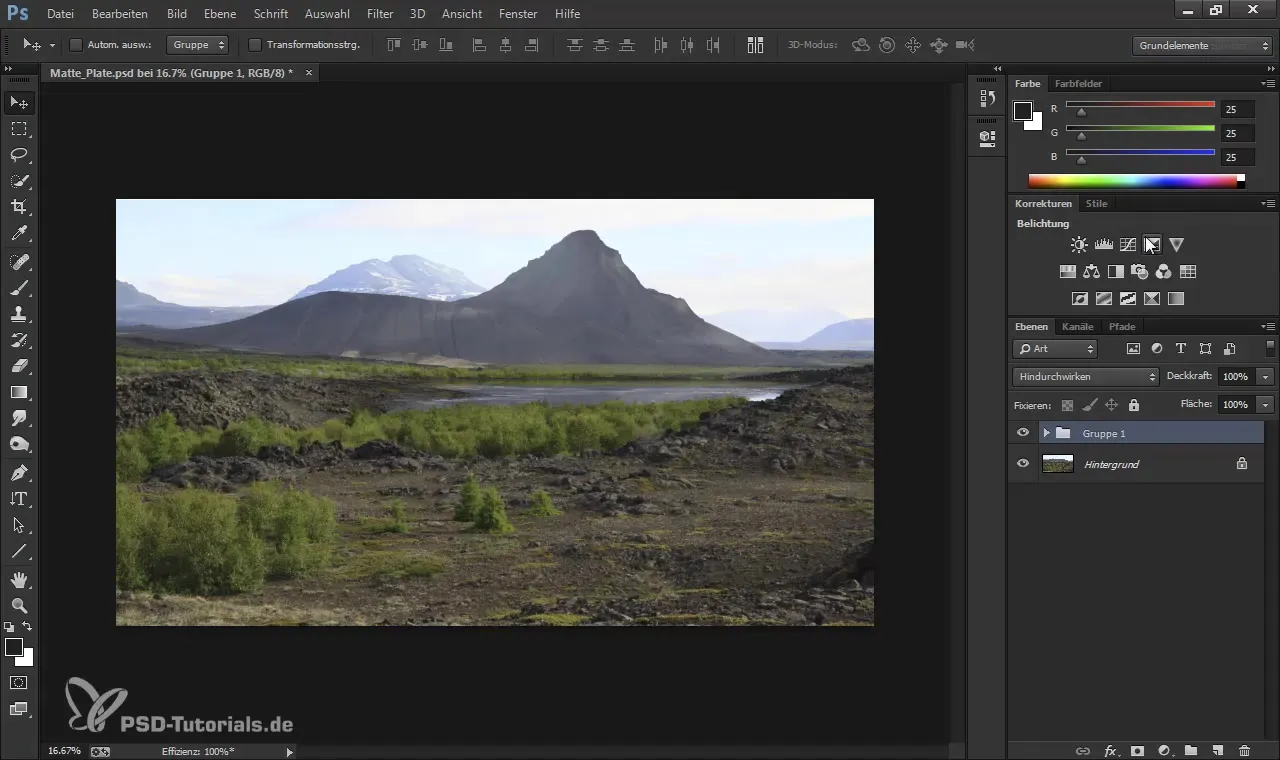1280x760 pixels.
Task: Open the Datei menu
Action: tap(60, 14)
